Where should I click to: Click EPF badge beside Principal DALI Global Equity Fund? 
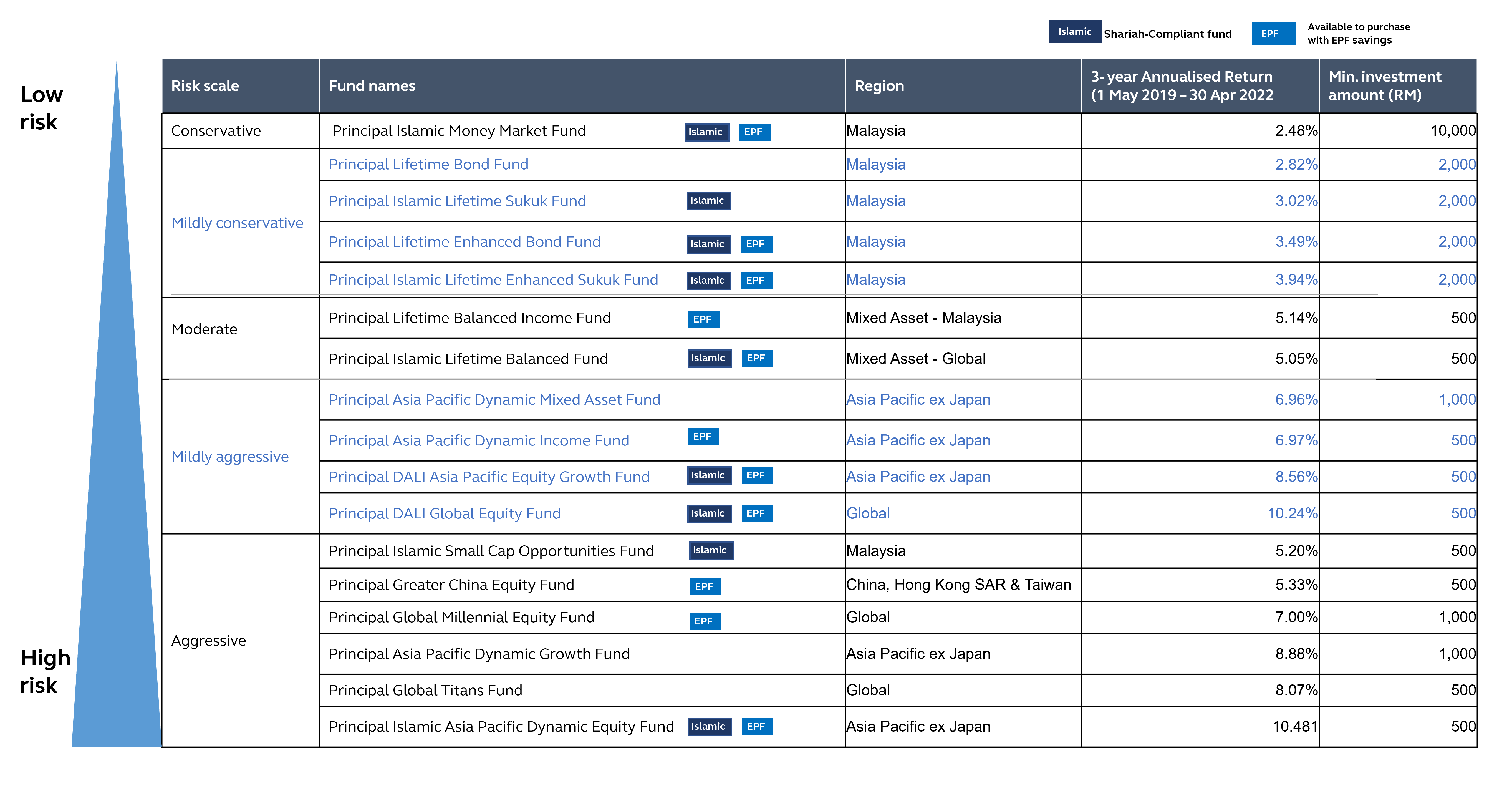point(757,513)
